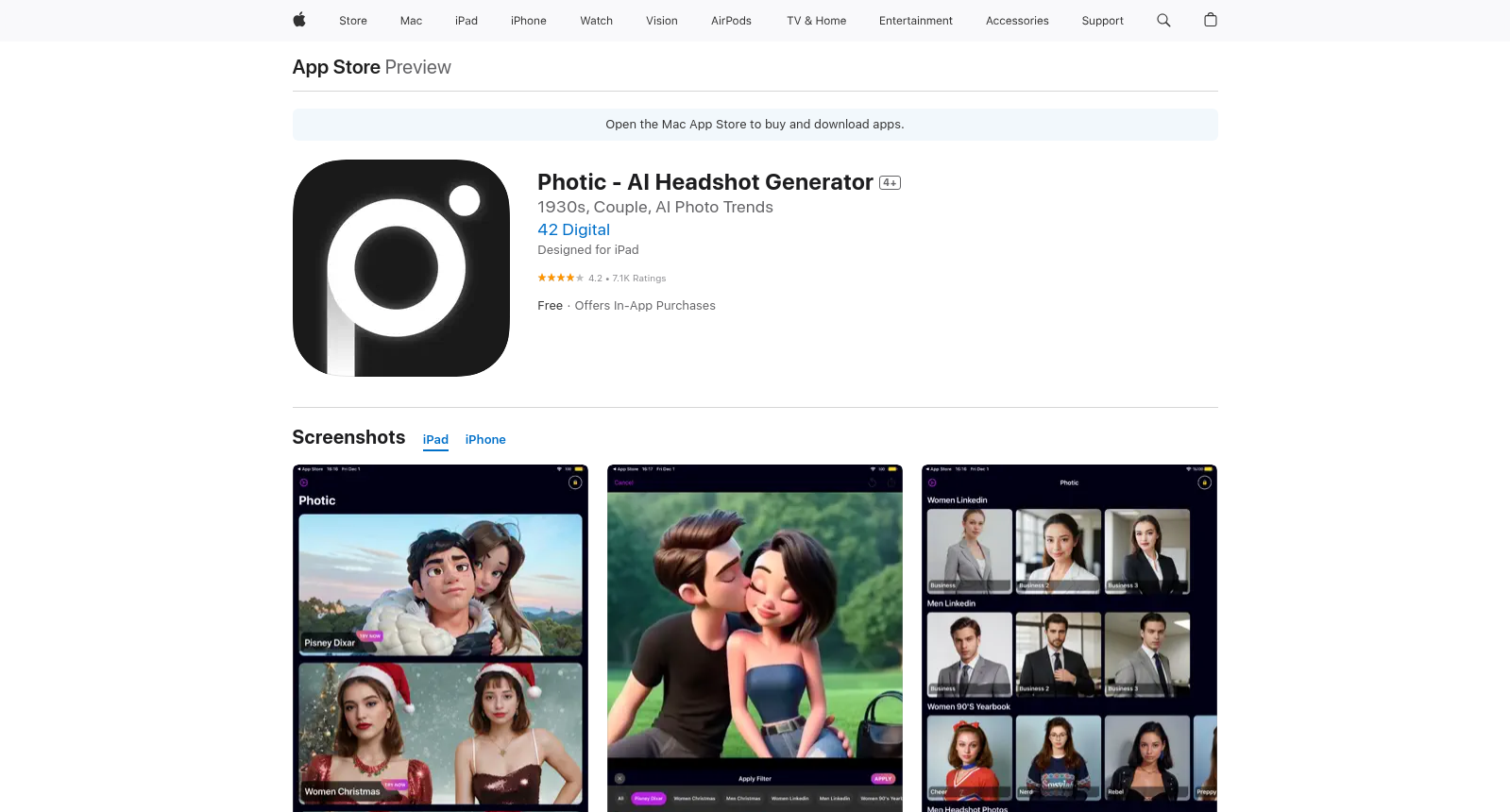Open the TV & Home menu
Viewport: 1510px width, 812px height.
817,21
